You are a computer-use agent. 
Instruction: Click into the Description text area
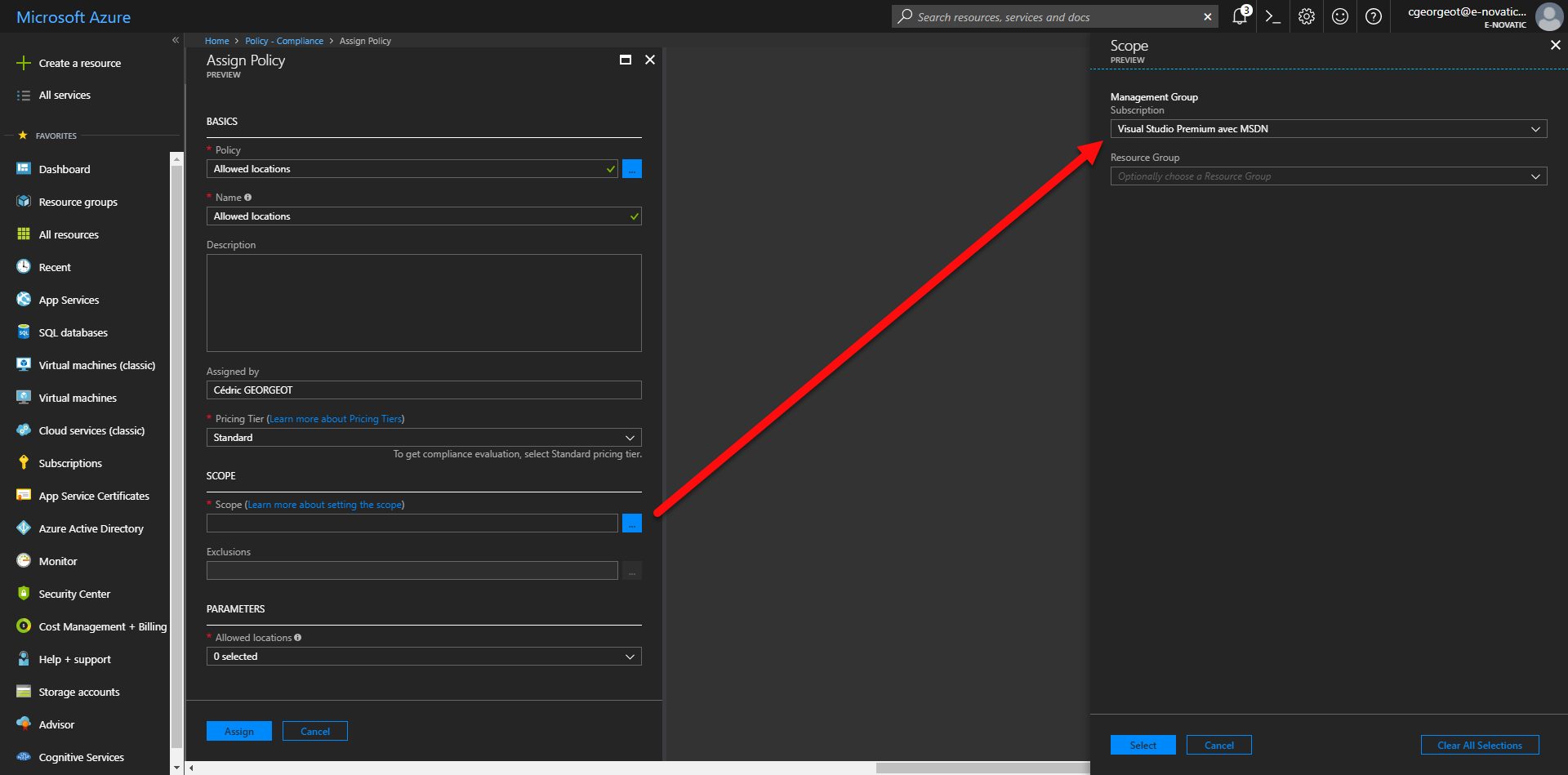[x=423, y=303]
